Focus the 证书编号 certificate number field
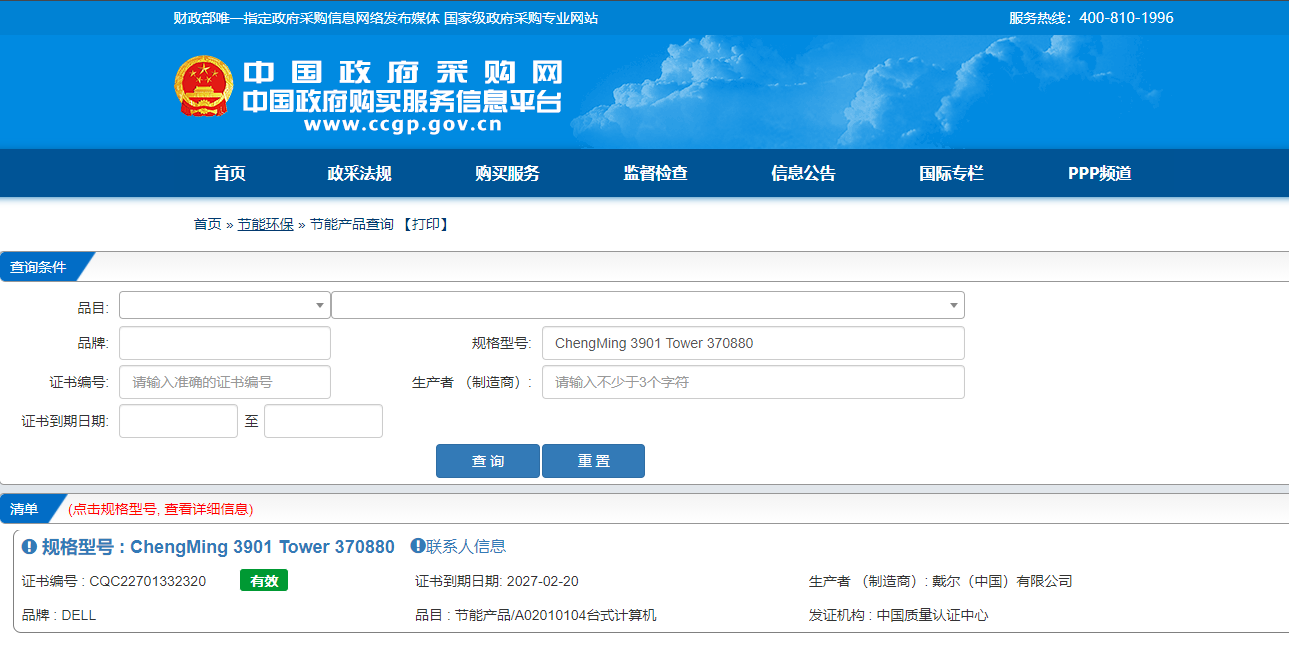1289x647 pixels. click(x=225, y=382)
